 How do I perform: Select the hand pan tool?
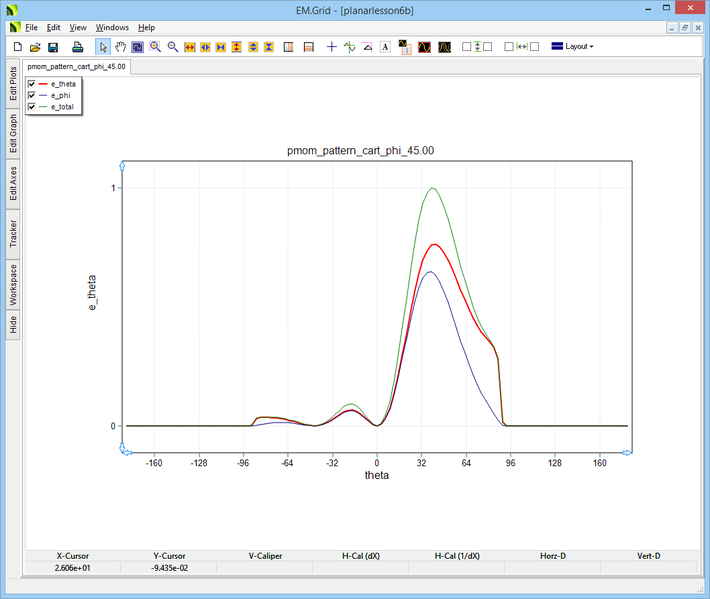121,47
